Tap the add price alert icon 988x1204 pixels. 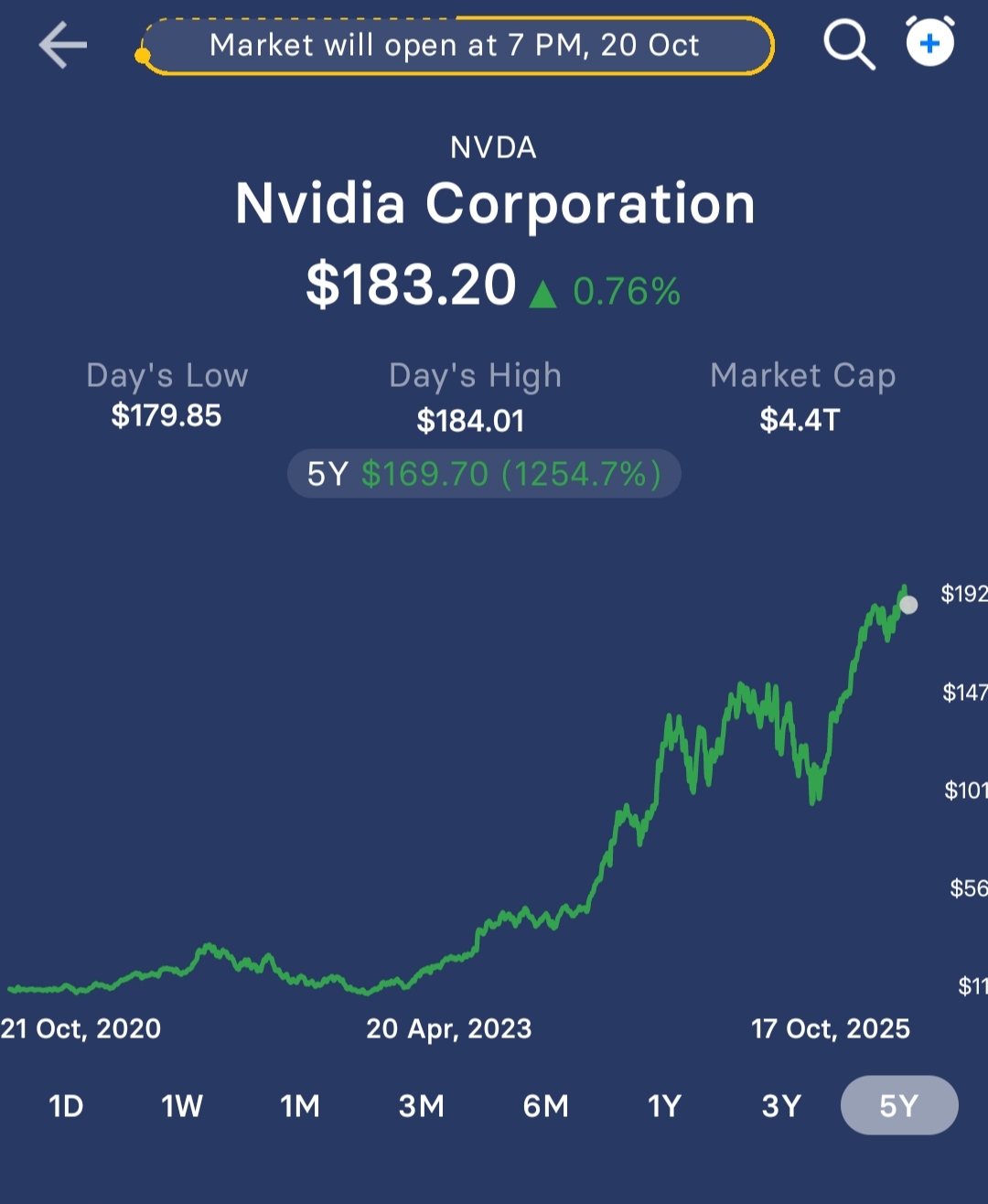click(x=929, y=43)
